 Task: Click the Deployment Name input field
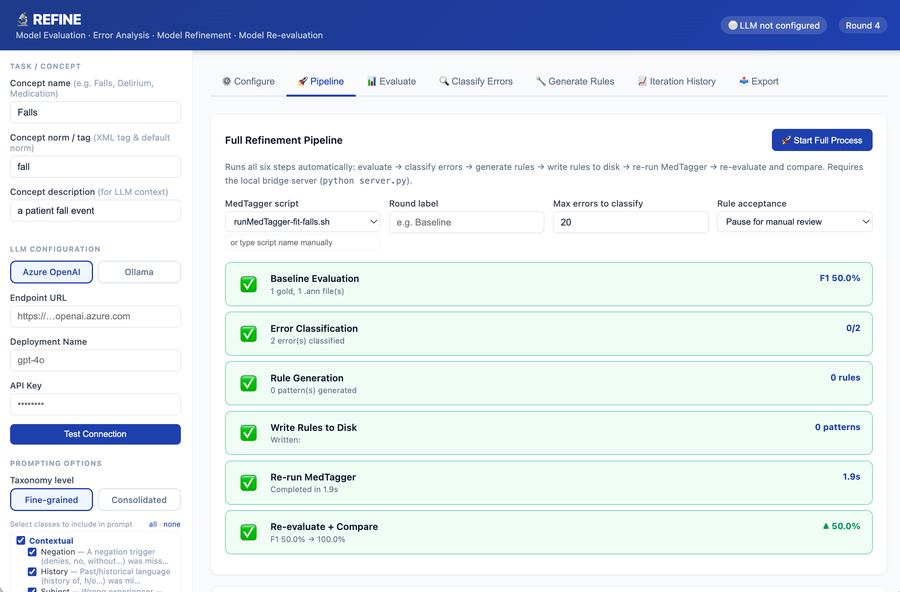[x=95, y=360]
